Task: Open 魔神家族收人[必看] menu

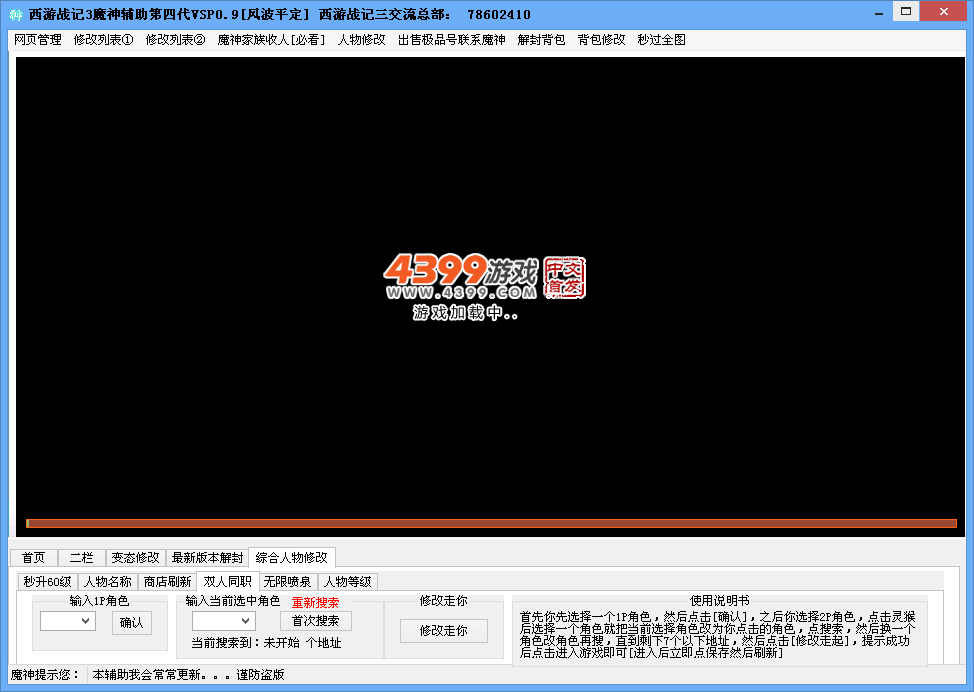Action: coord(271,40)
